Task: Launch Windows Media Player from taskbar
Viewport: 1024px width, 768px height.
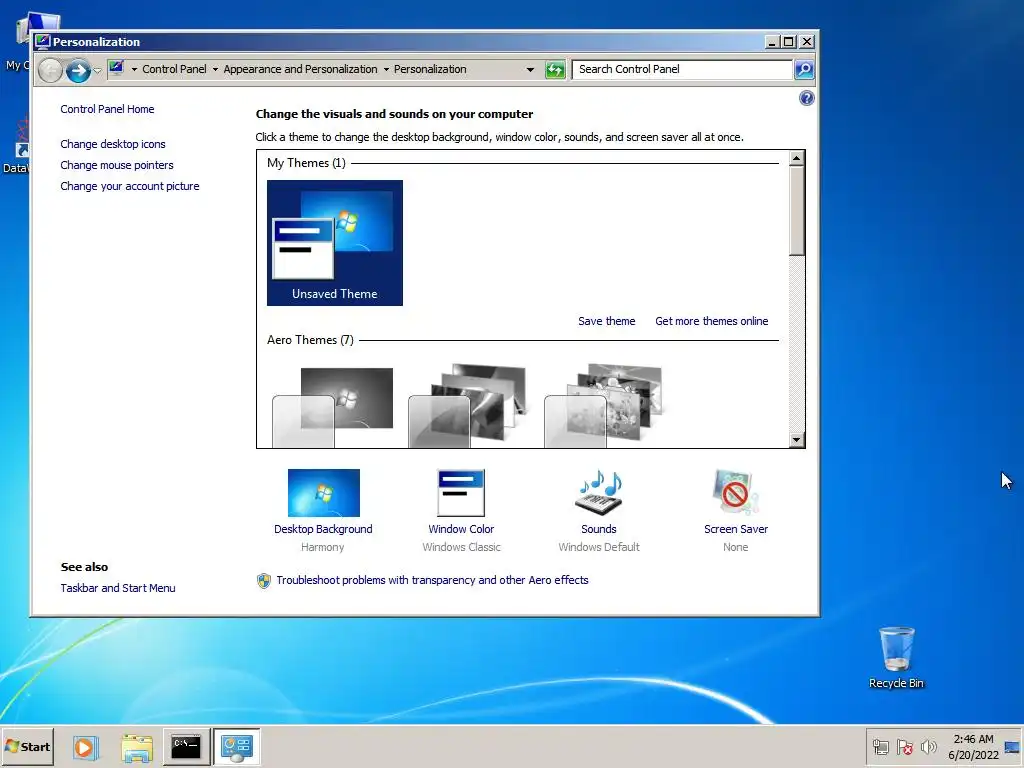Action: [85, 747]
